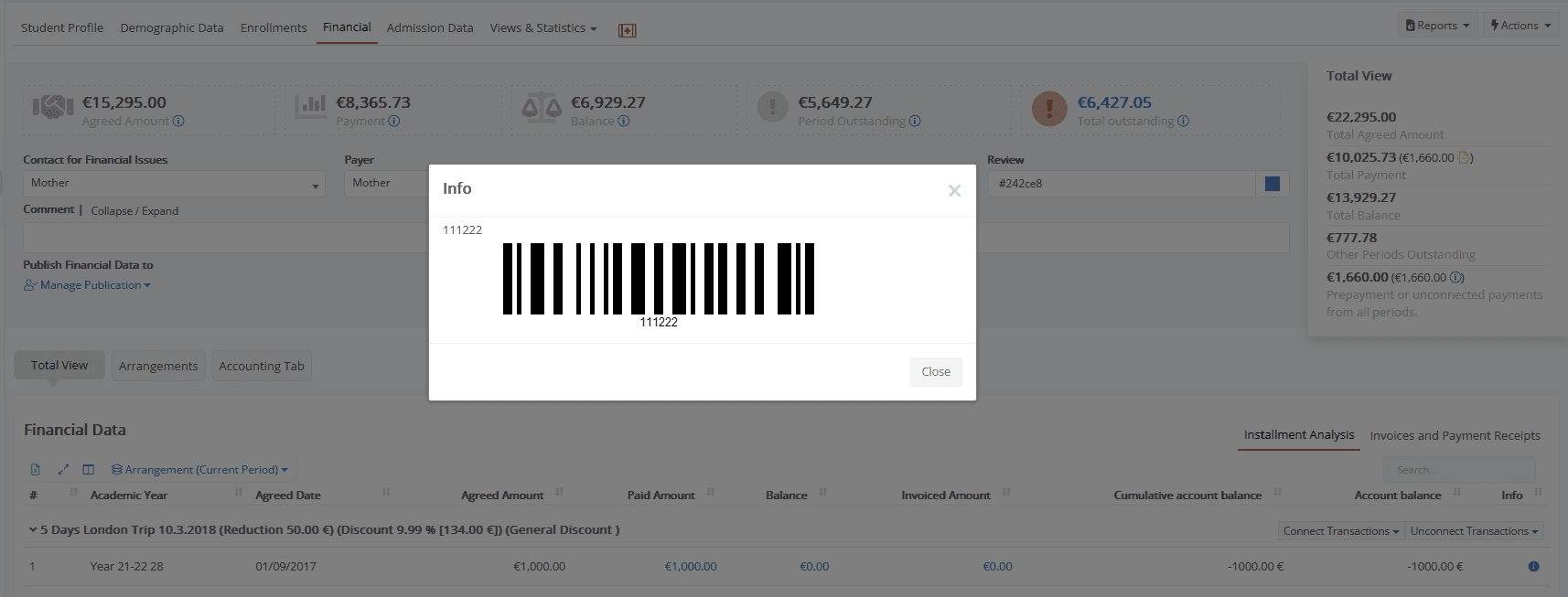Sort by Invoiced Amount column

pos(946,495)
